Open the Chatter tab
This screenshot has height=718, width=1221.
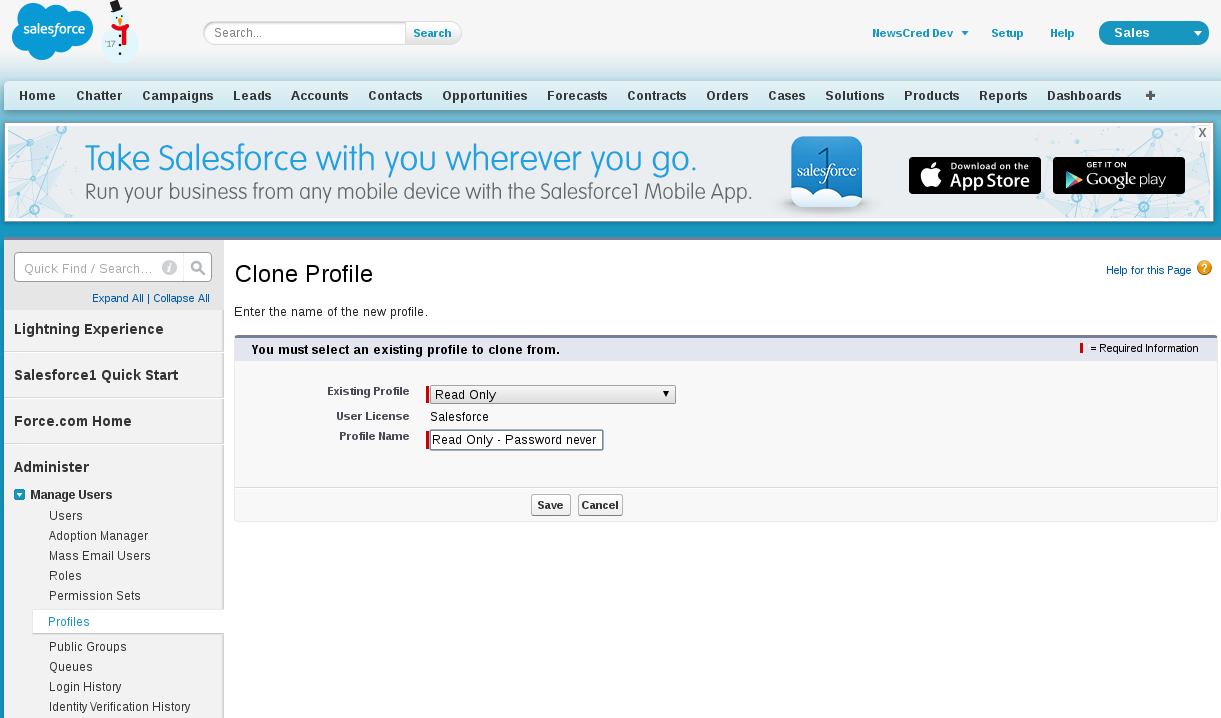pos(99,96)
